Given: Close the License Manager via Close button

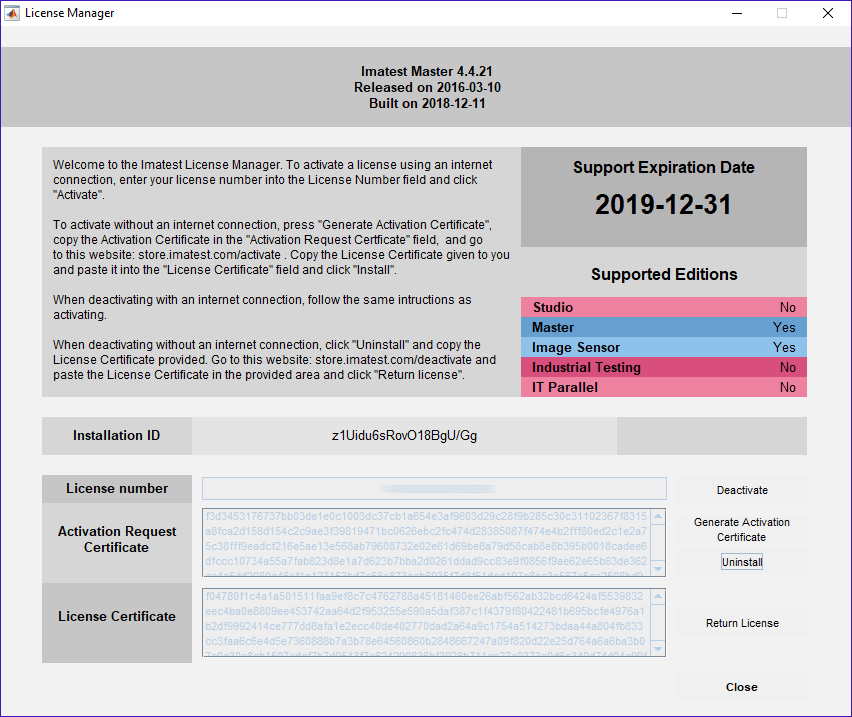Looking at the screenshot, I should point(742,687).
